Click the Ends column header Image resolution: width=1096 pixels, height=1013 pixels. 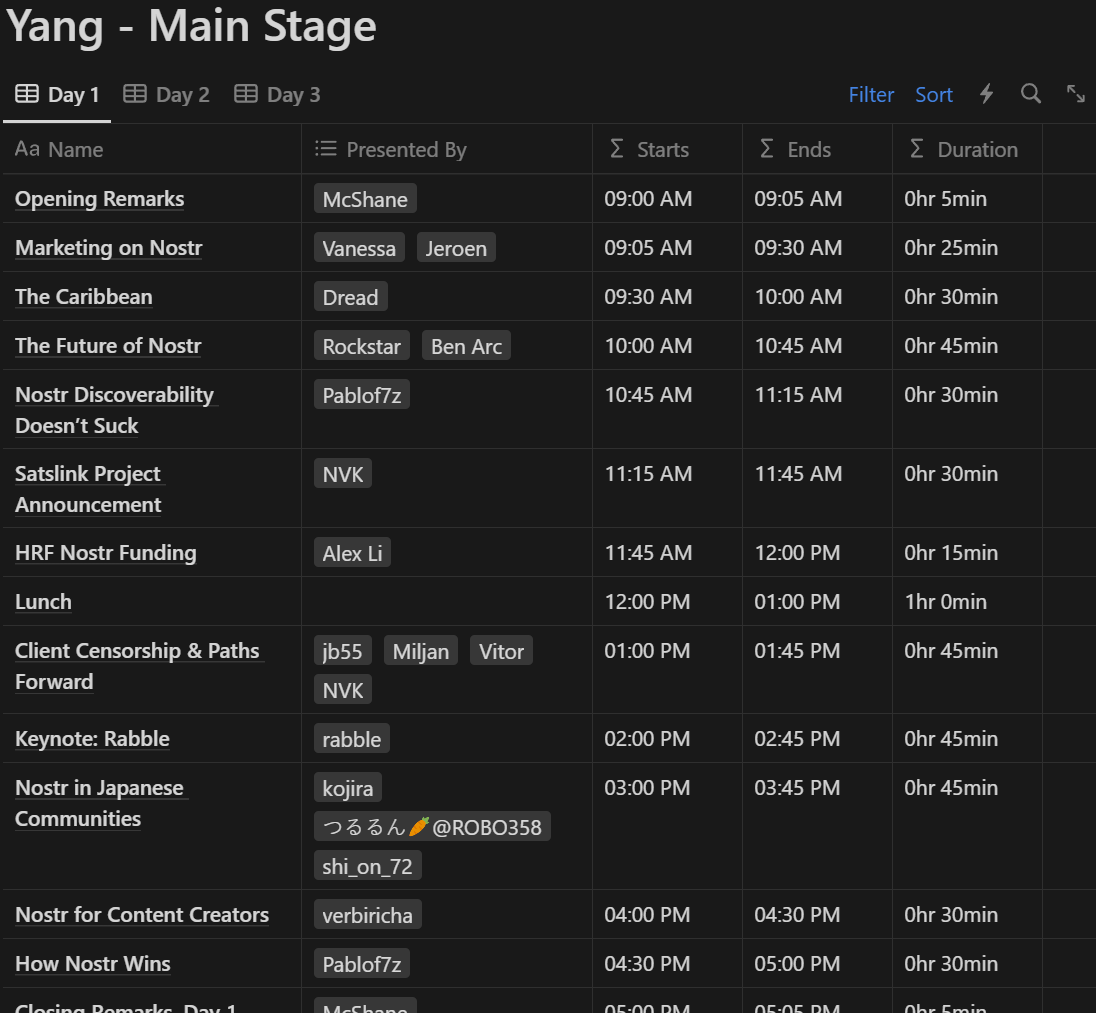pyautogui.click(x=809, y=150)
